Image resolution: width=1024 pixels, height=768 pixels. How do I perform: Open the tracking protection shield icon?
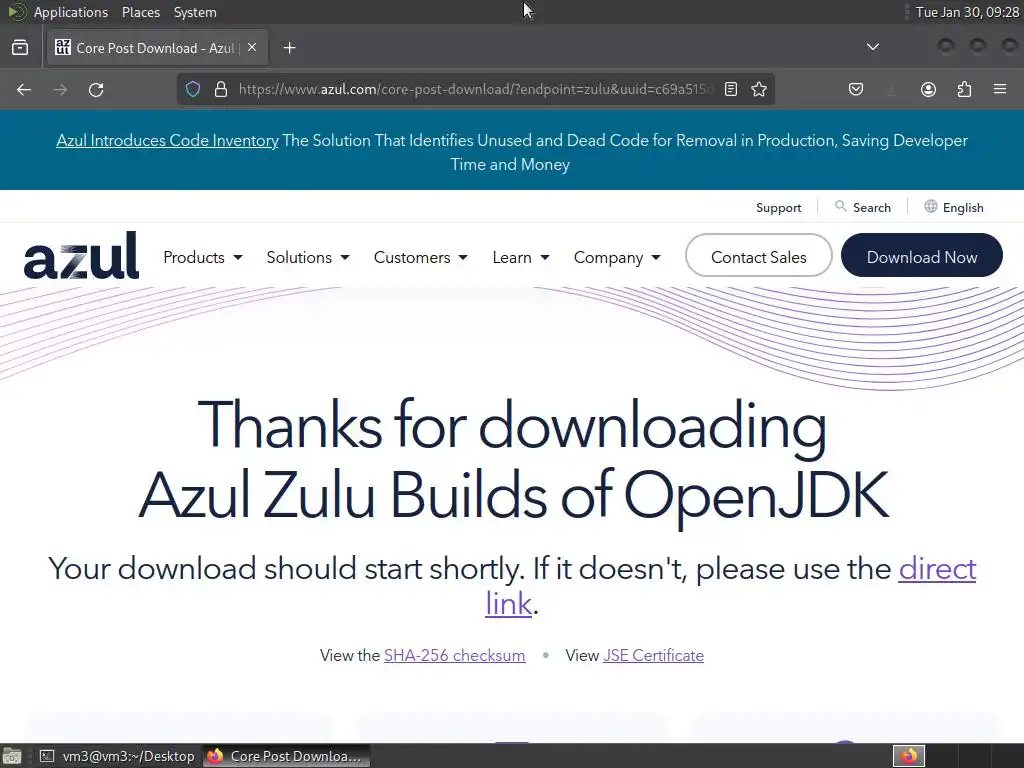(193, 89)
